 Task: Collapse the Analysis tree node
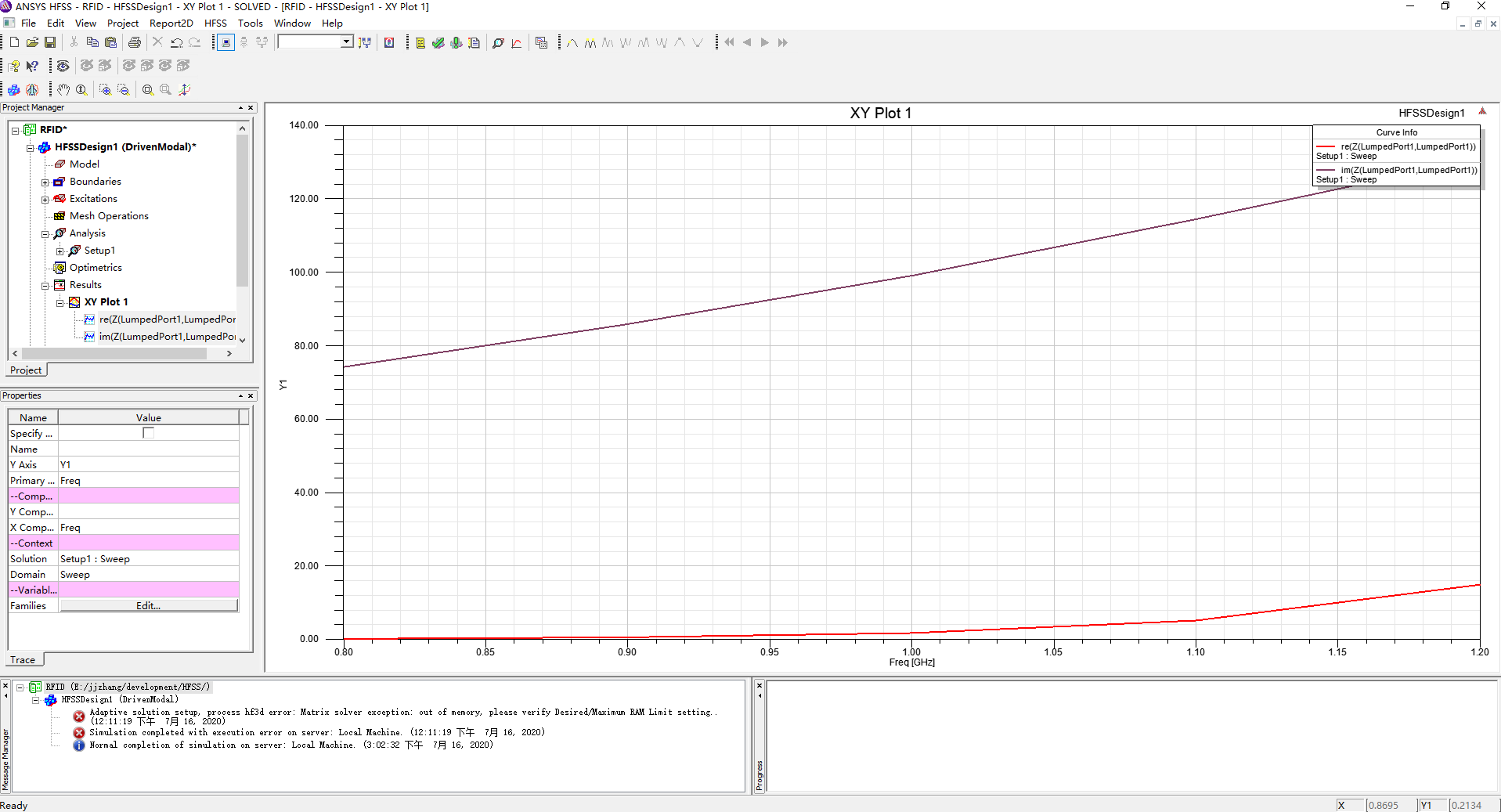(45, 233)
